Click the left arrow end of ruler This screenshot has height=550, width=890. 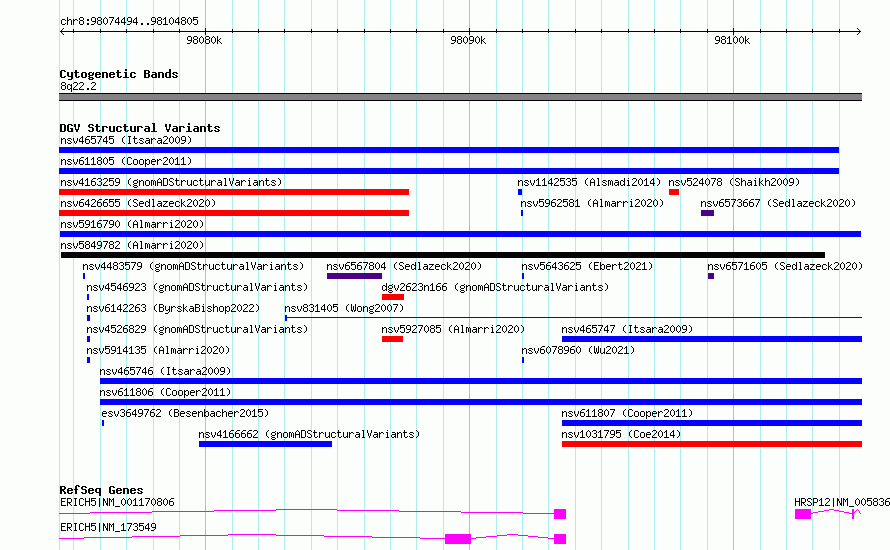[62, 31]
